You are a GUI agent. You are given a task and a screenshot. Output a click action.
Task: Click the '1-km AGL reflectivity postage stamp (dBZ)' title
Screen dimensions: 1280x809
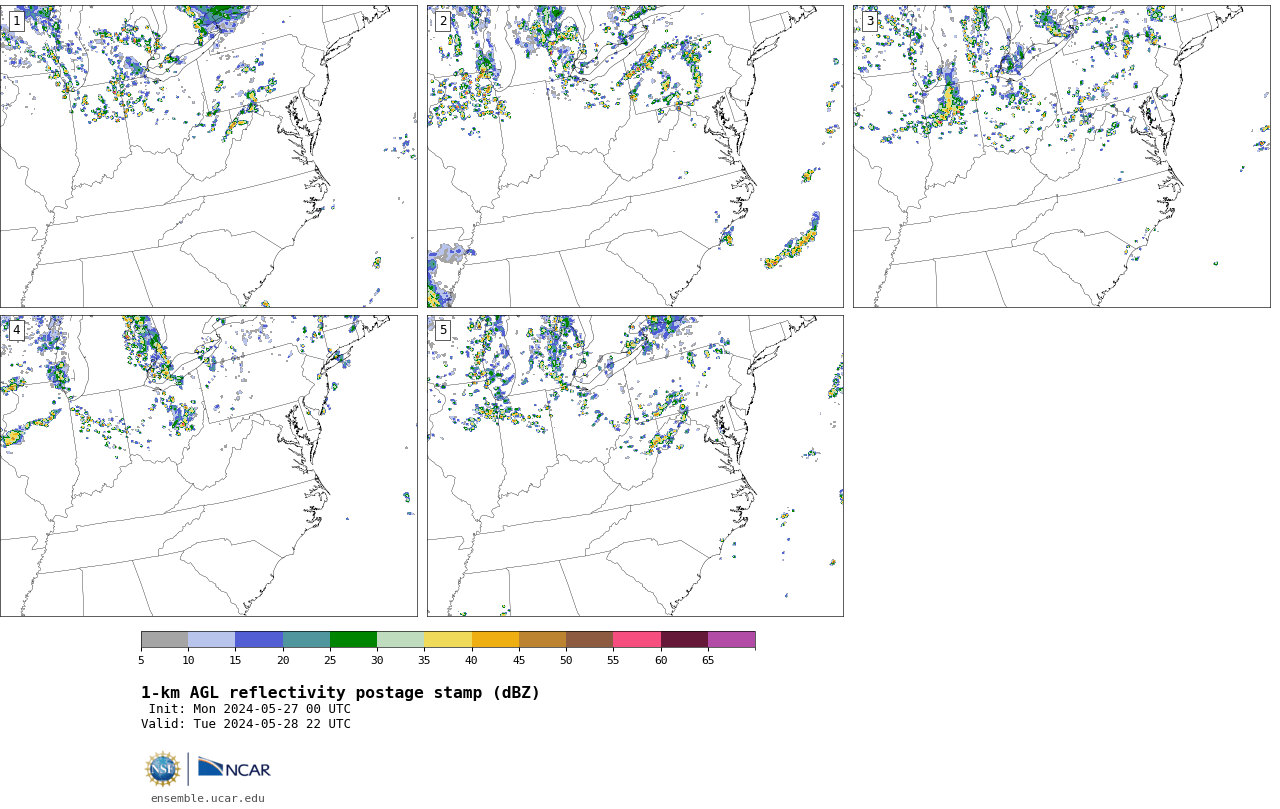(x=340, y=693)
